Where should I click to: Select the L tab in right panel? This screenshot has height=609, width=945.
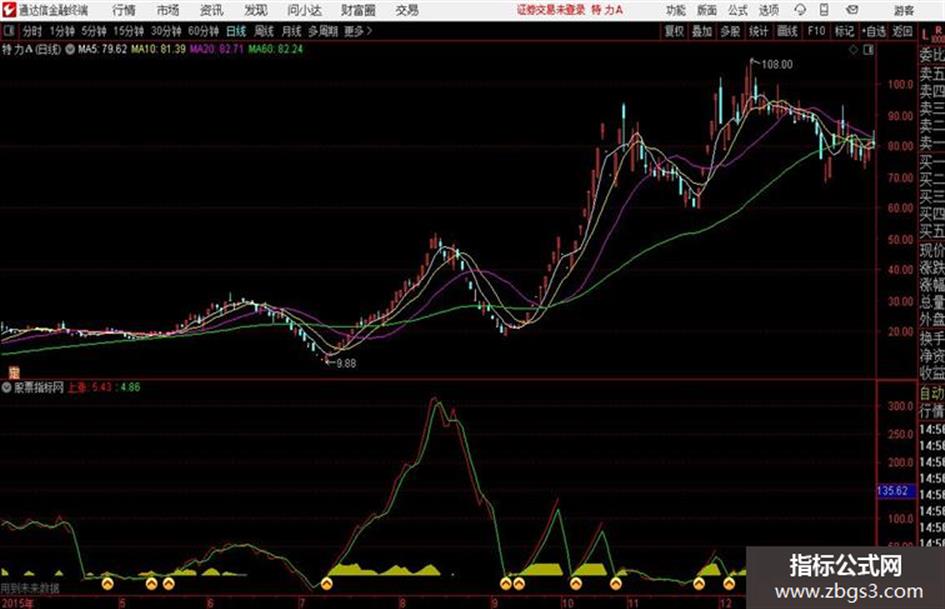[925, 34]
